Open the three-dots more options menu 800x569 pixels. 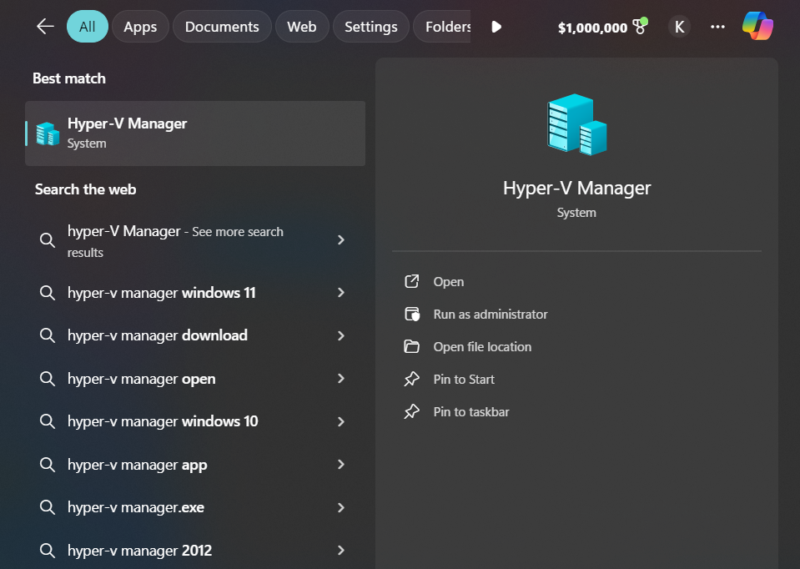717,27
